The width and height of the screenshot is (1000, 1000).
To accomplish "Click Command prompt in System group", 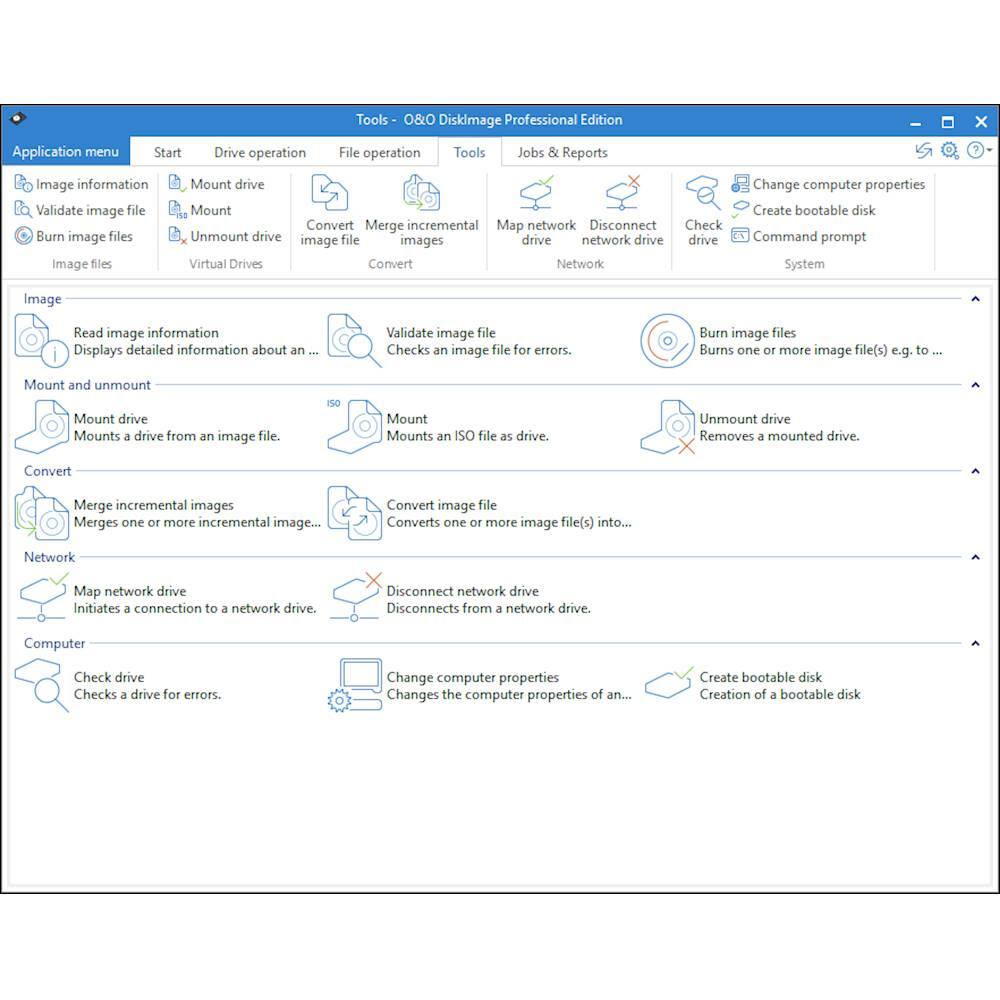I will tap(809, 237).
